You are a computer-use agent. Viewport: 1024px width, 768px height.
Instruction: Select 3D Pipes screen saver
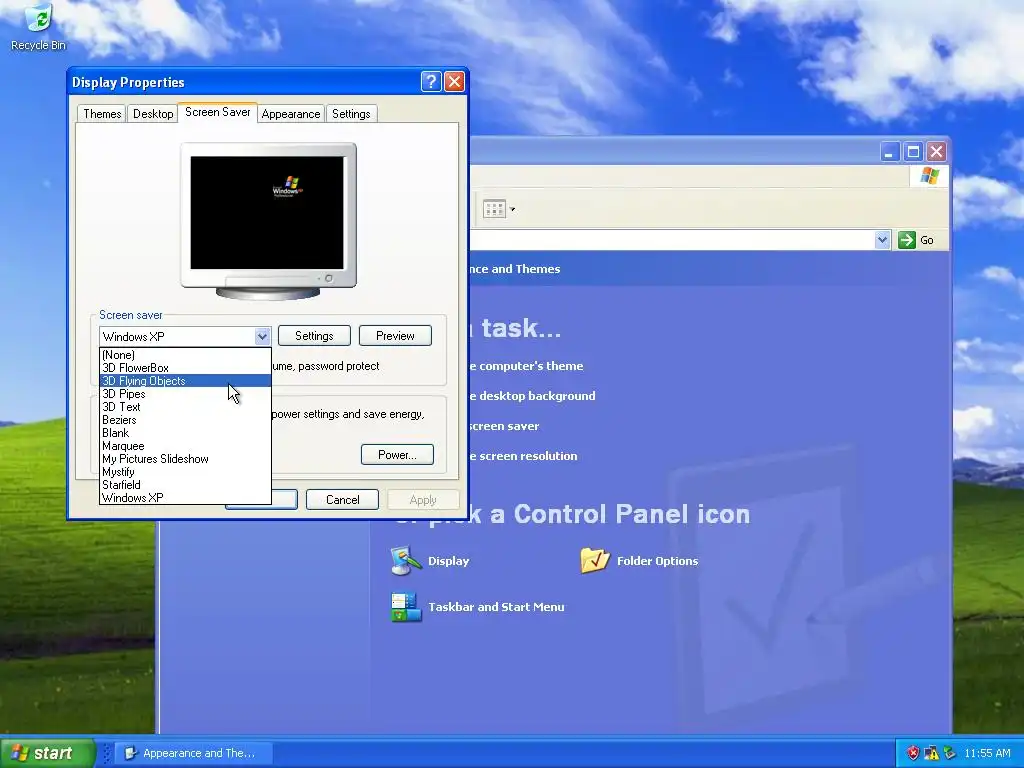tap(185, 394)
